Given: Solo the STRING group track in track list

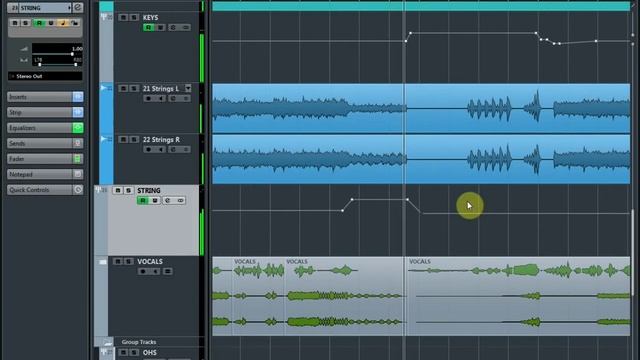Looking at the screenshot, I should pos(129,191).
